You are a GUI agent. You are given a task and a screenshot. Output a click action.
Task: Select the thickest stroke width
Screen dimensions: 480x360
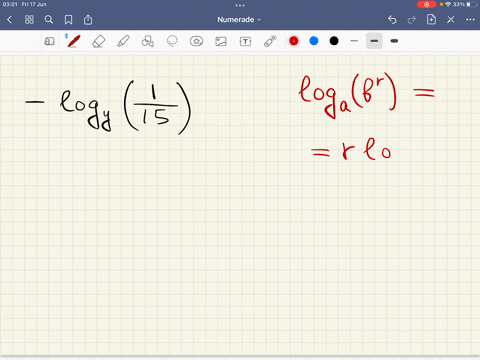click(394, 41)
